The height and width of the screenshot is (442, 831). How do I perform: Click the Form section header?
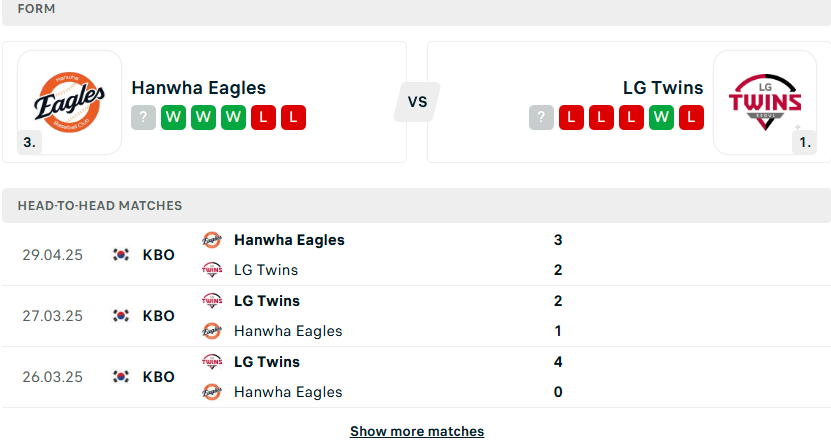(417, 10)
